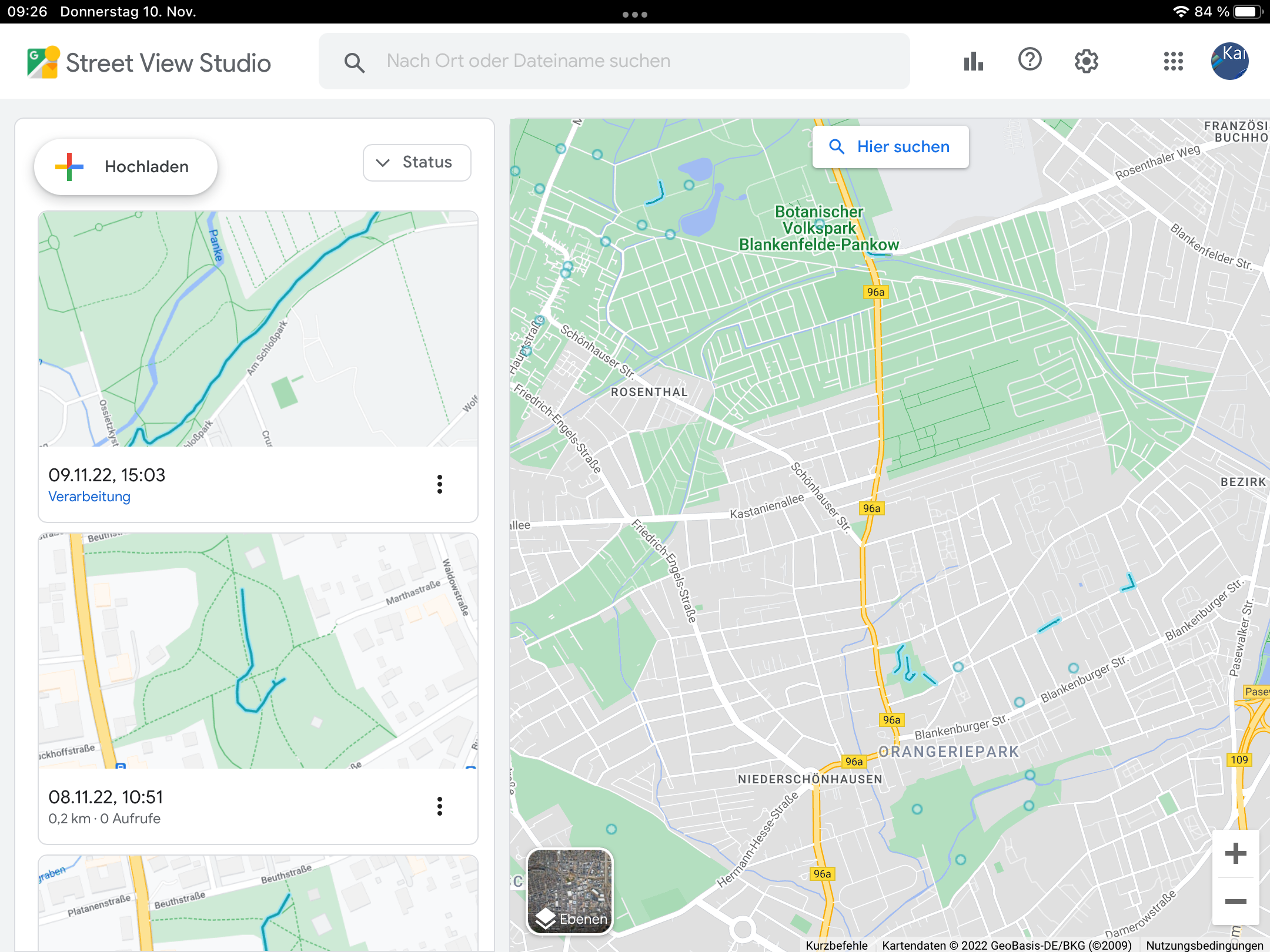The width and height of the screenshot is (1270, 952).
Task: Tap the battery status icon
Action: [1248, 12]
